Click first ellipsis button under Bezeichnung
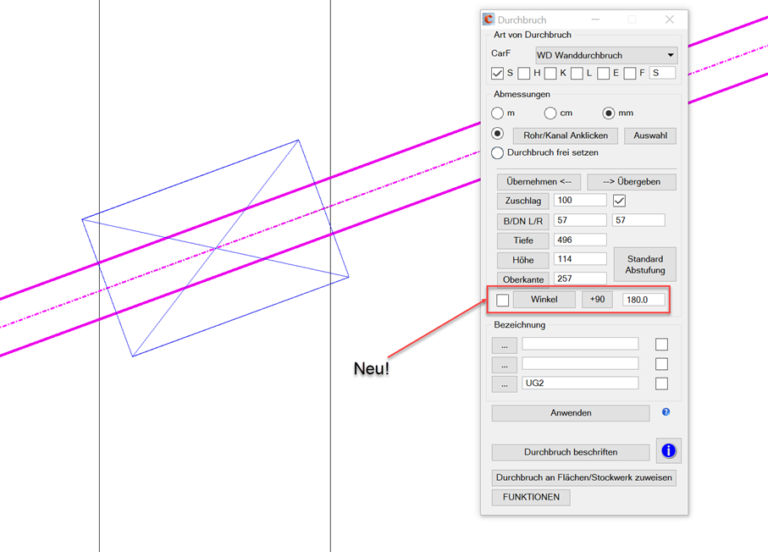The image size is (768, 552). click(504, 345)
